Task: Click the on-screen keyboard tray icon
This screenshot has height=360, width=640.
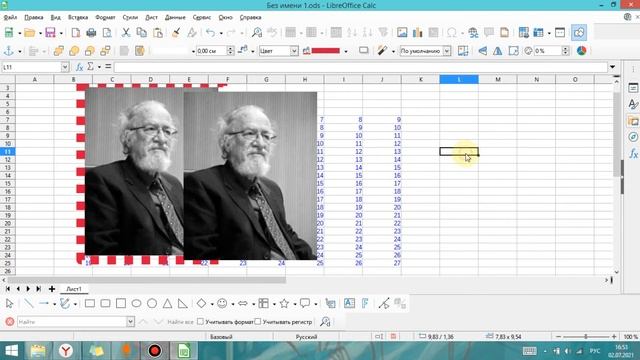Action: (530, 351)
